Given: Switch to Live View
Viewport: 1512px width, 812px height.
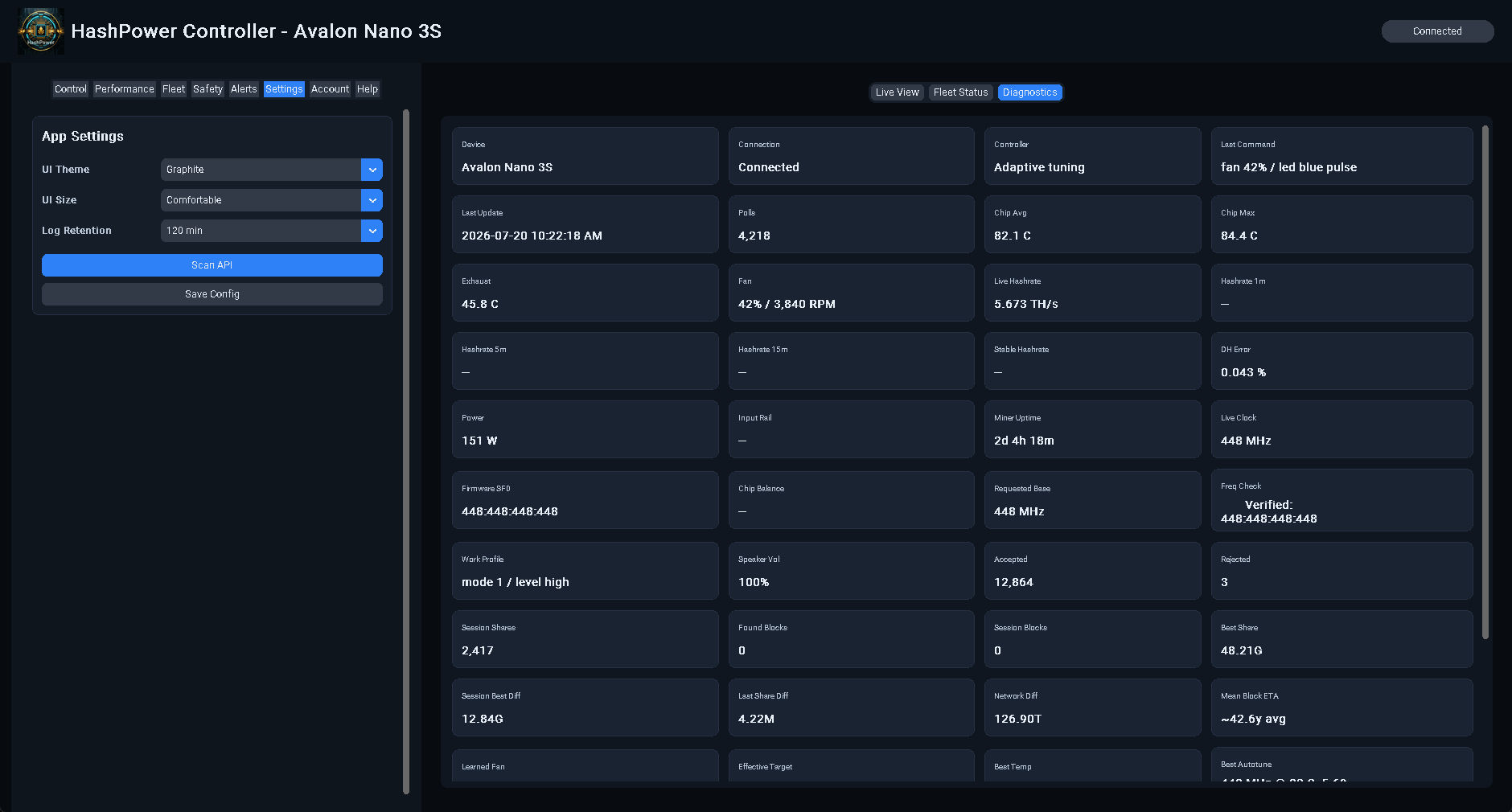Looking at the screenshot, I should point(897,92).
